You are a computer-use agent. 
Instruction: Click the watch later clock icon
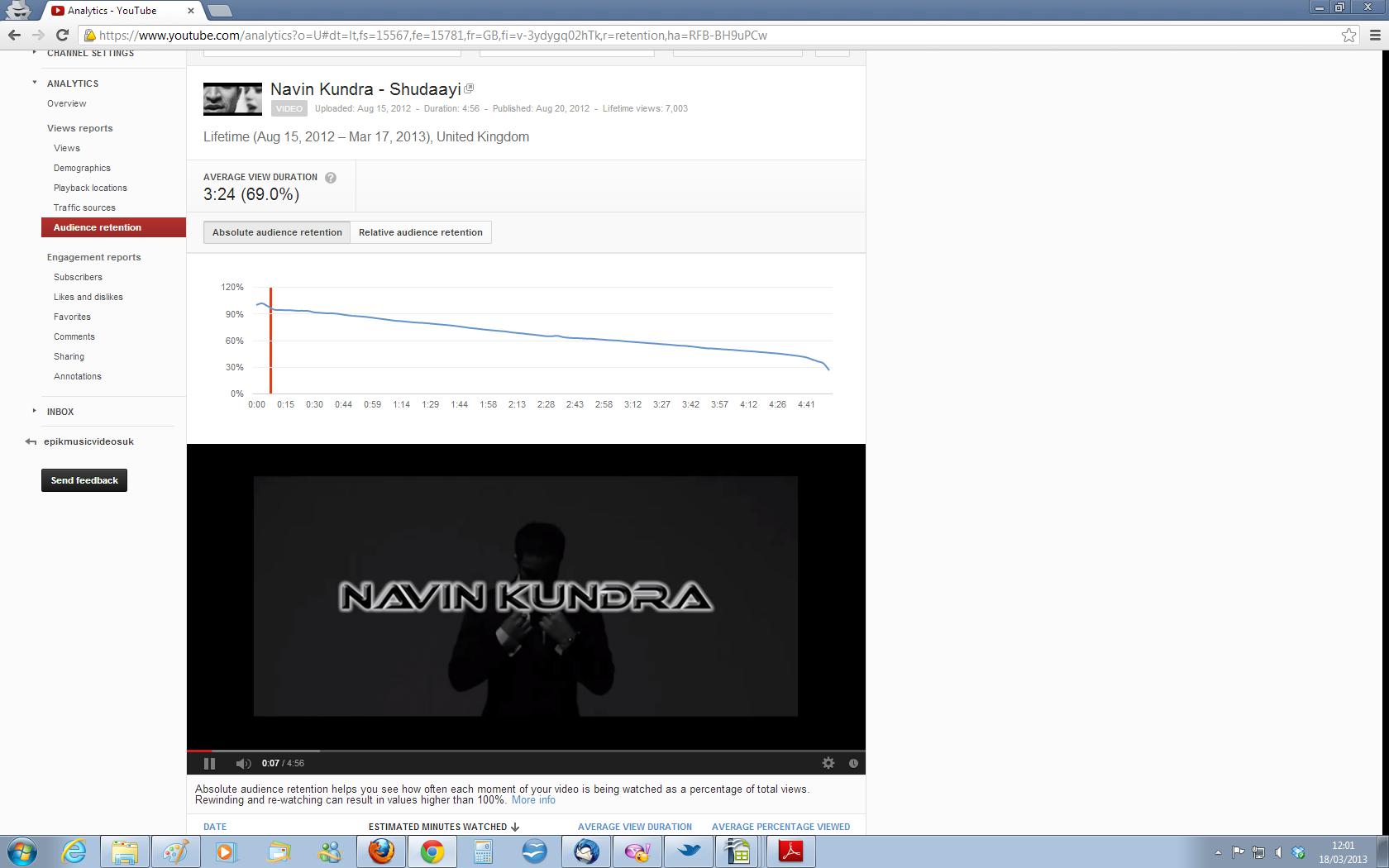pyautogui.click(x=853, y=763)
